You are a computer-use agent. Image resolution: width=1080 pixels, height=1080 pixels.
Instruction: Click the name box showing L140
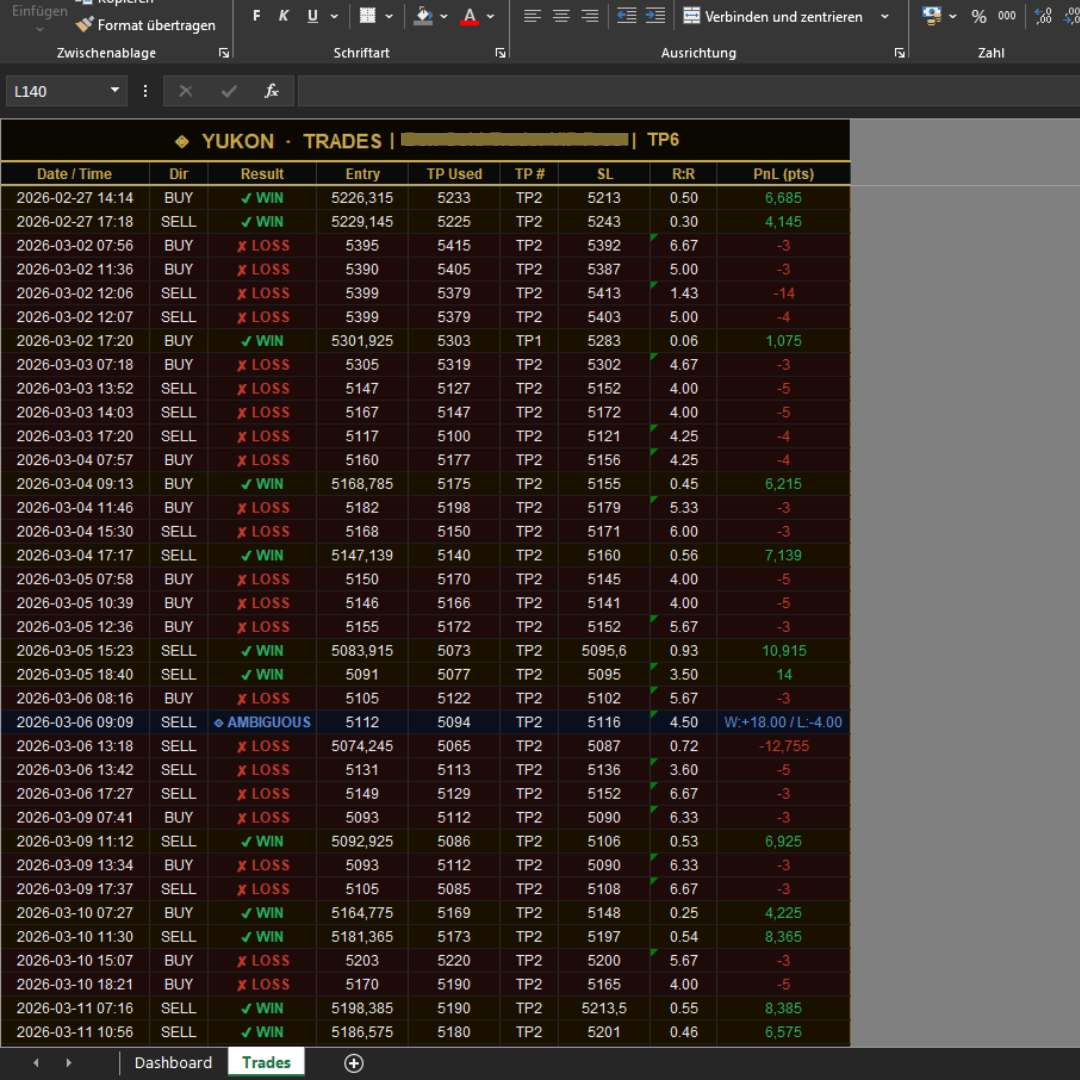pos(57,91)
